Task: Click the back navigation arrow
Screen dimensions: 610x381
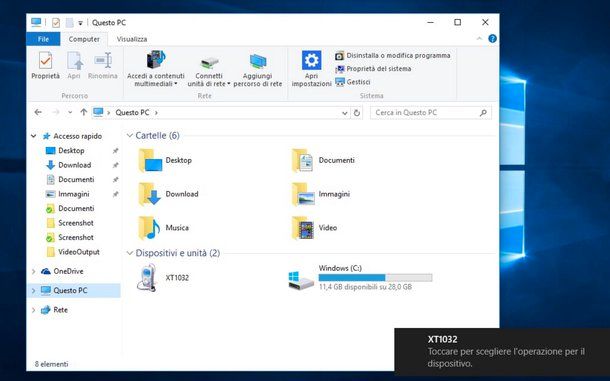Action: (x=38, y=112)
